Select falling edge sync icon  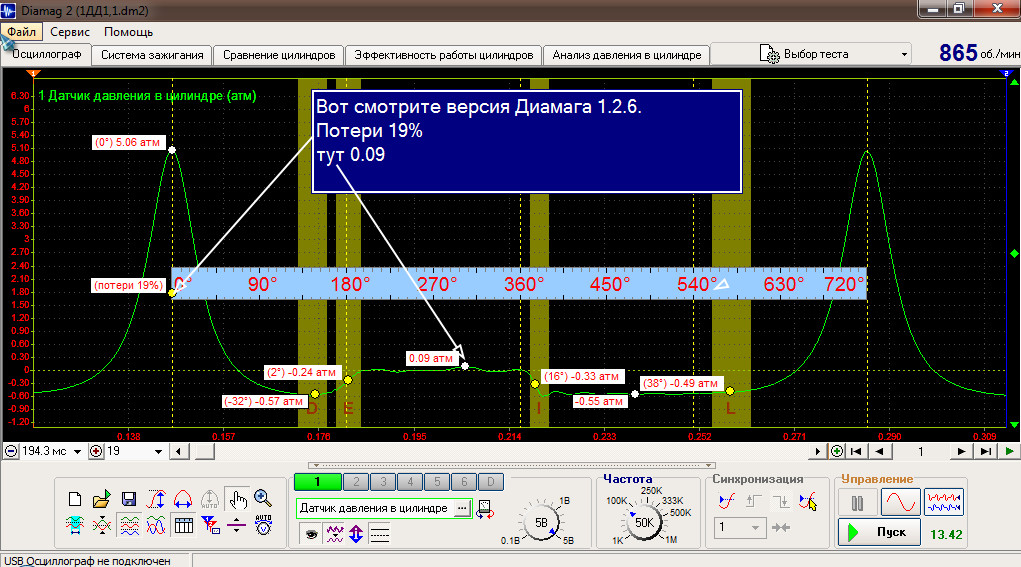click(781, 501)
